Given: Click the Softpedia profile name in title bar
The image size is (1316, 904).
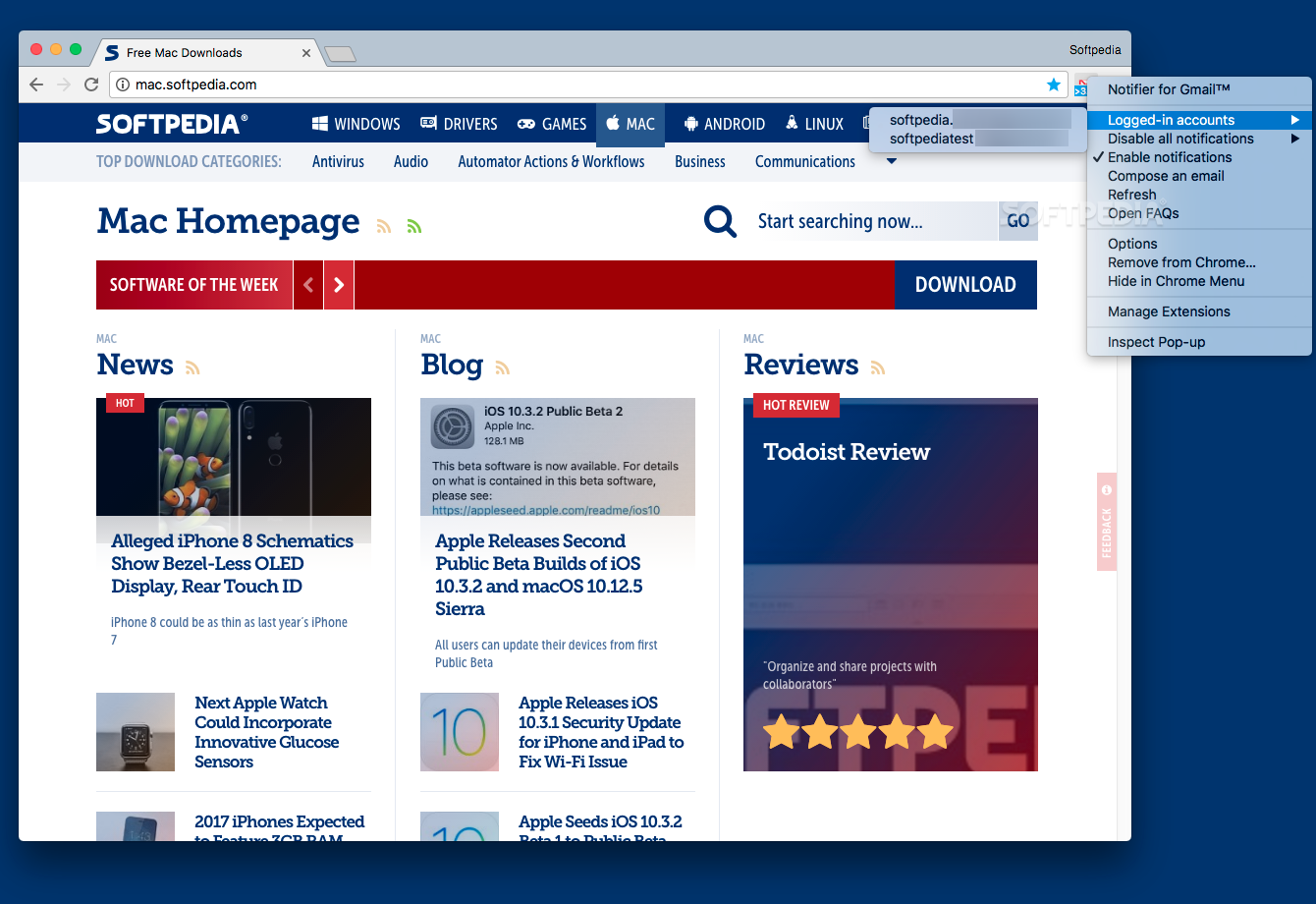Looking at the screenshot, I should [1095, 50].
